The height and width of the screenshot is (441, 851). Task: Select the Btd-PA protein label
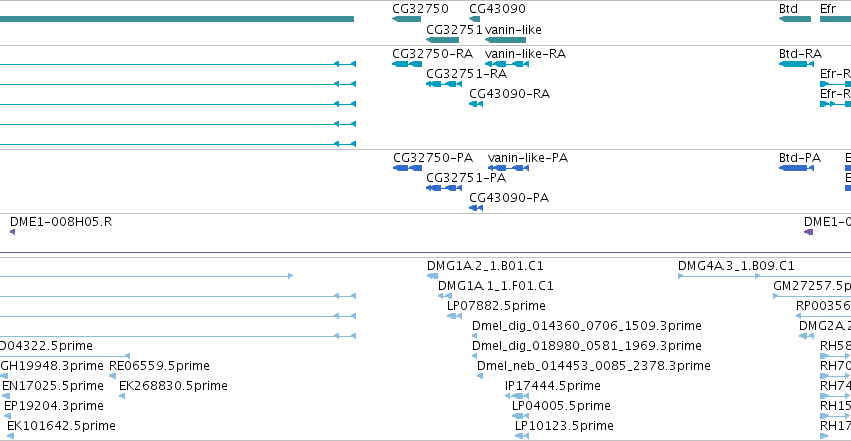[799, 158]
